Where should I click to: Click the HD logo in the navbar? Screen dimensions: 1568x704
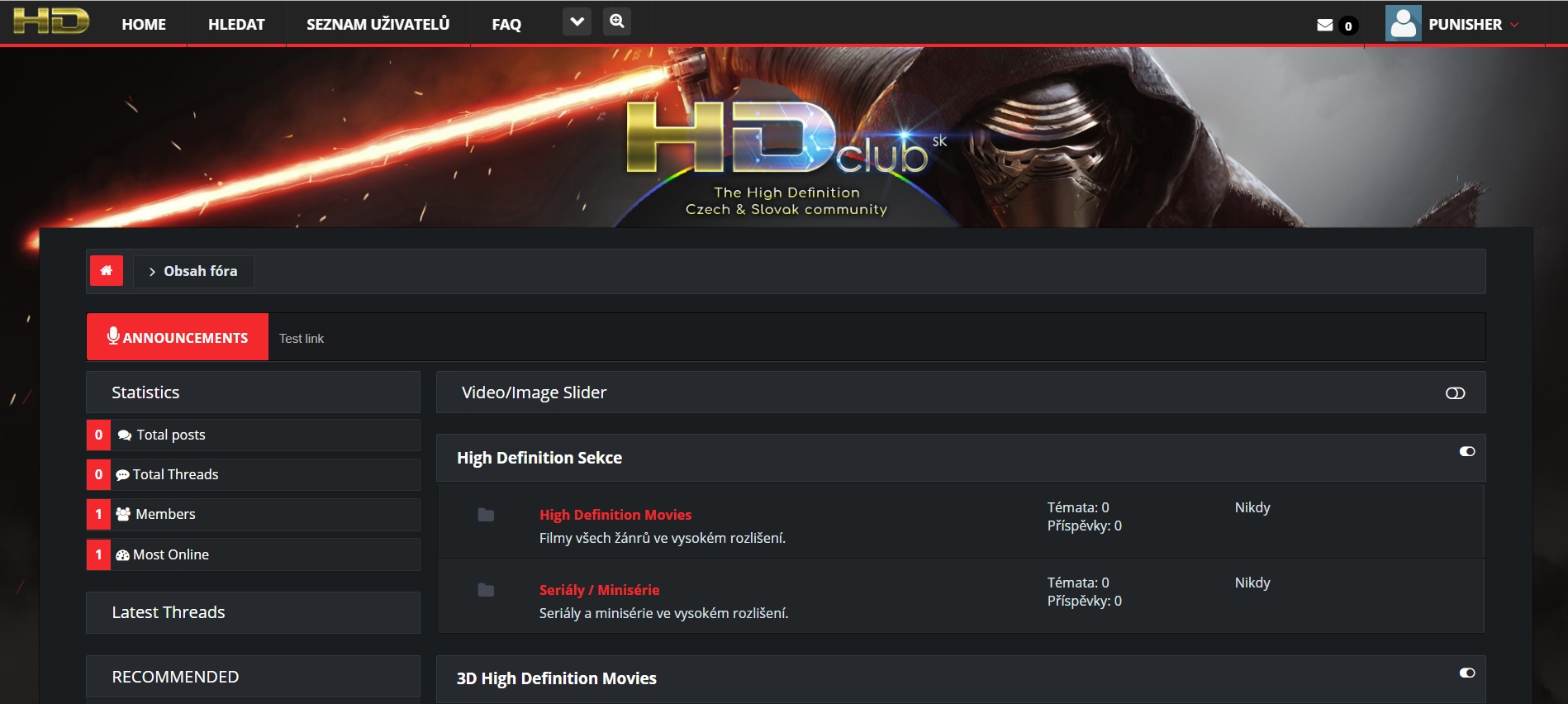(51, 21)
